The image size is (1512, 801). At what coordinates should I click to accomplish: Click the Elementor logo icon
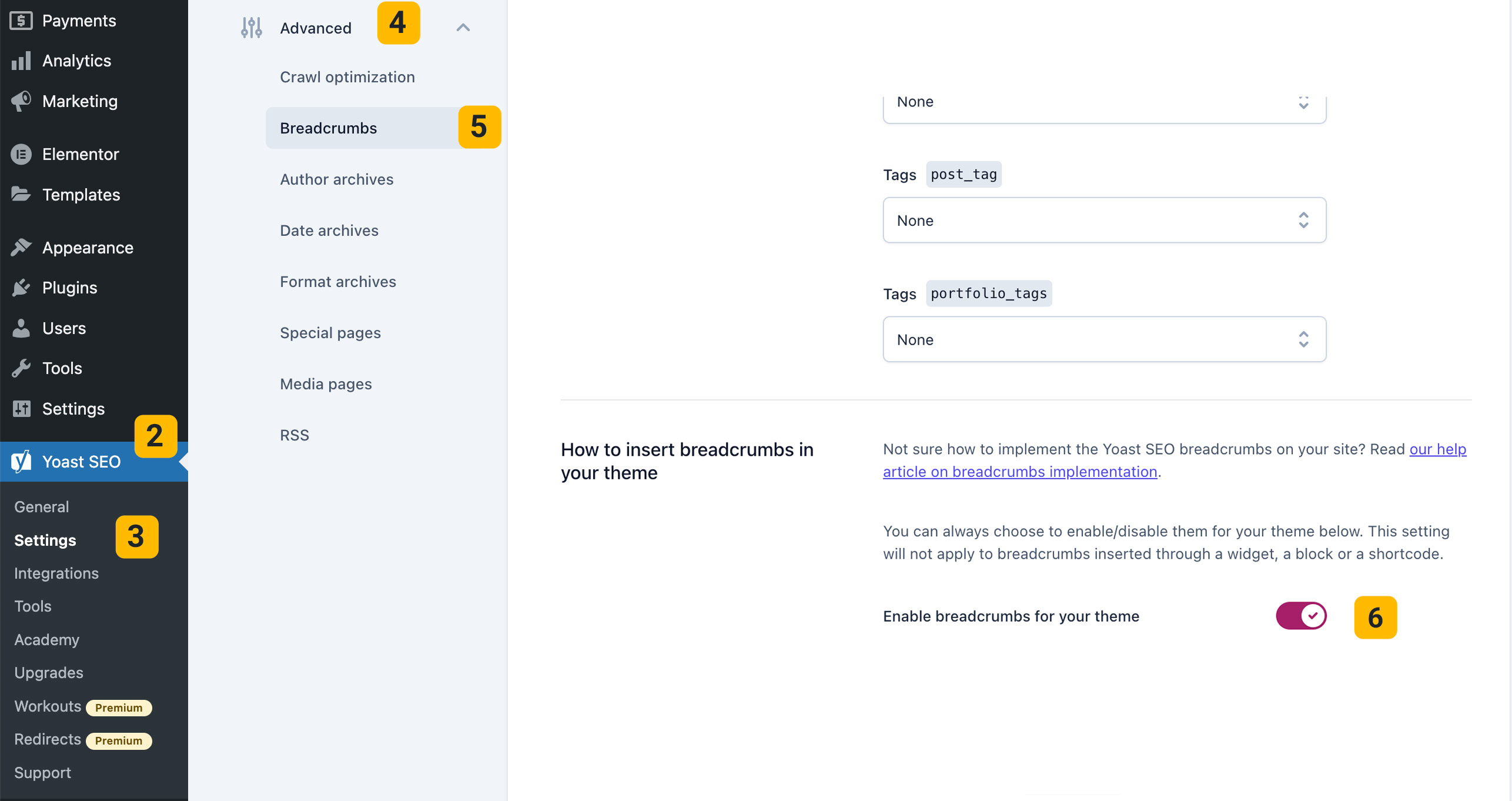[x=21, y=154]
